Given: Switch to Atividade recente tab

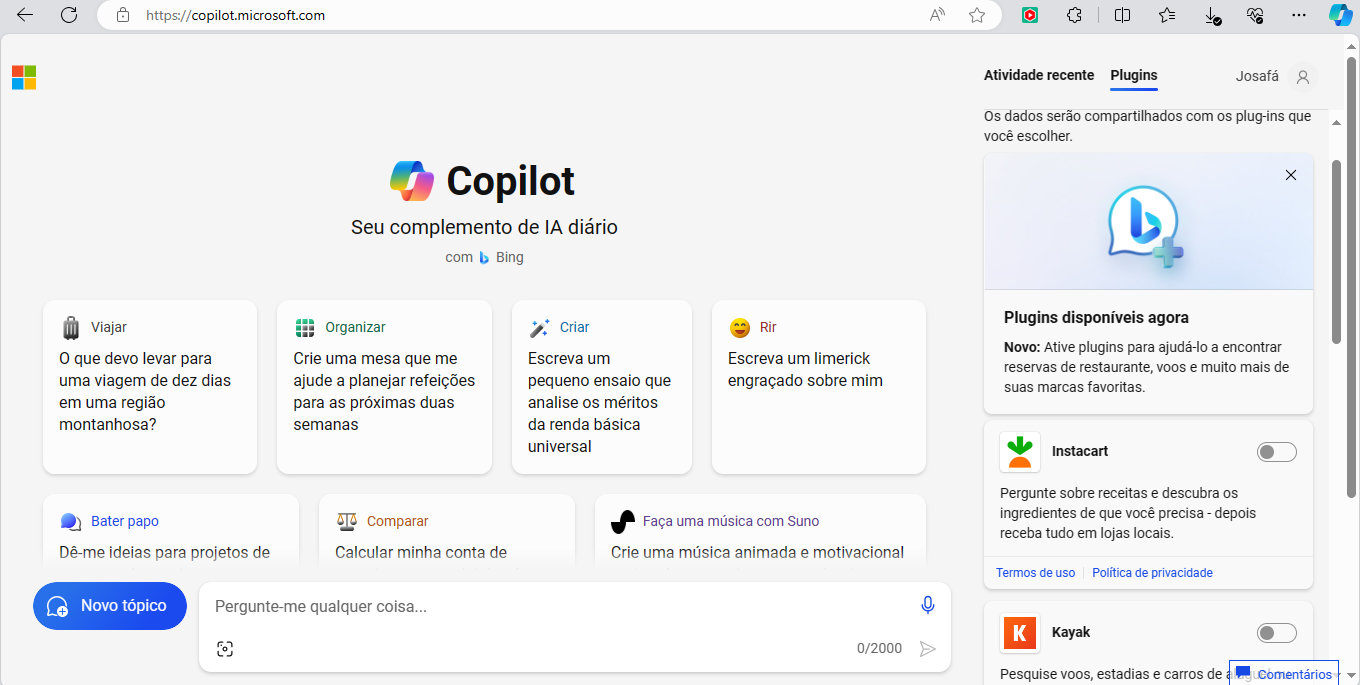Looking at the screenshot, I should click(1039, 75).
